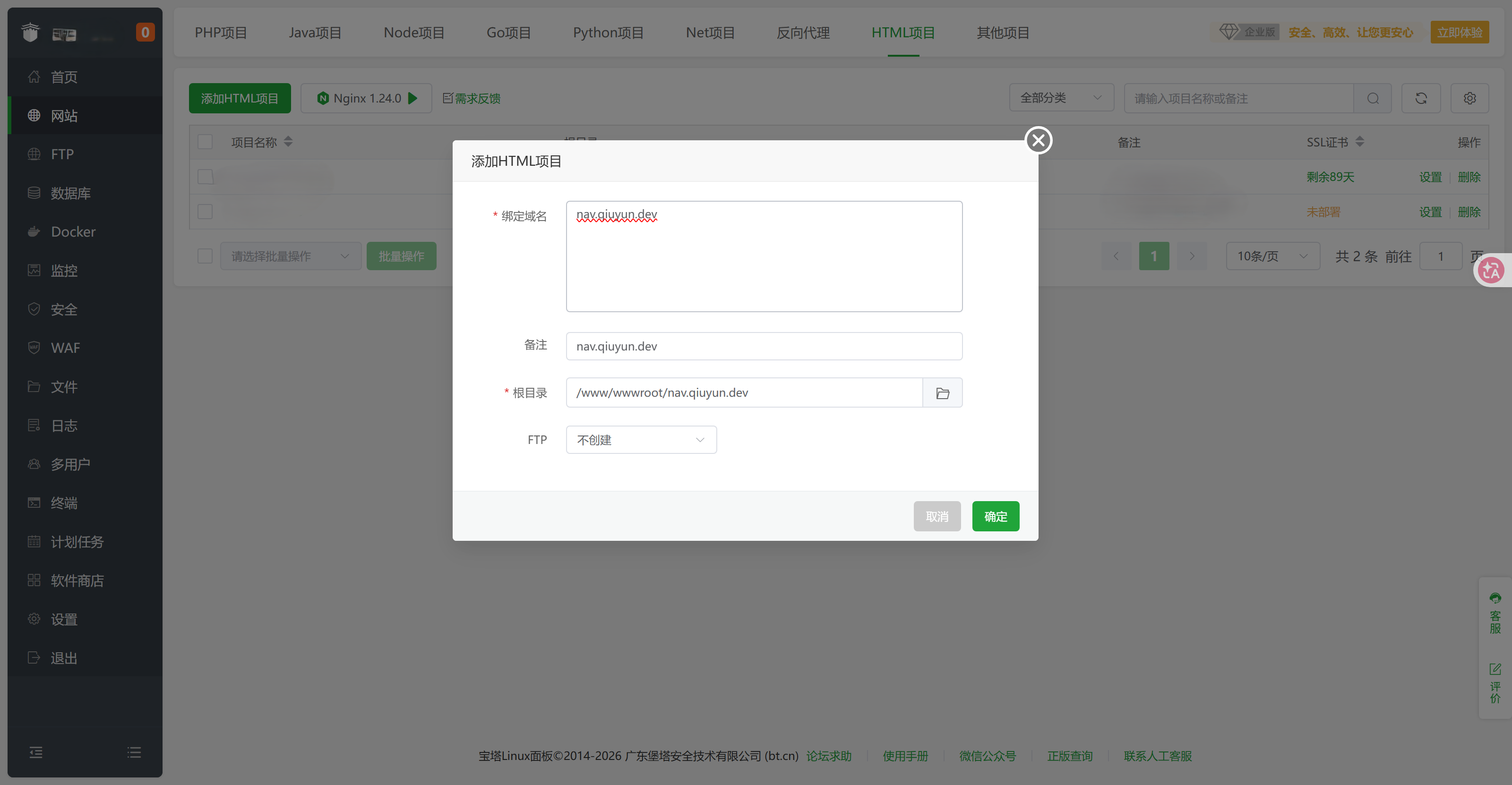The height and width of the screenshot is (785, 1512).
Task: Open the 全部分类 category dropdown
Action: (1061, 97)
